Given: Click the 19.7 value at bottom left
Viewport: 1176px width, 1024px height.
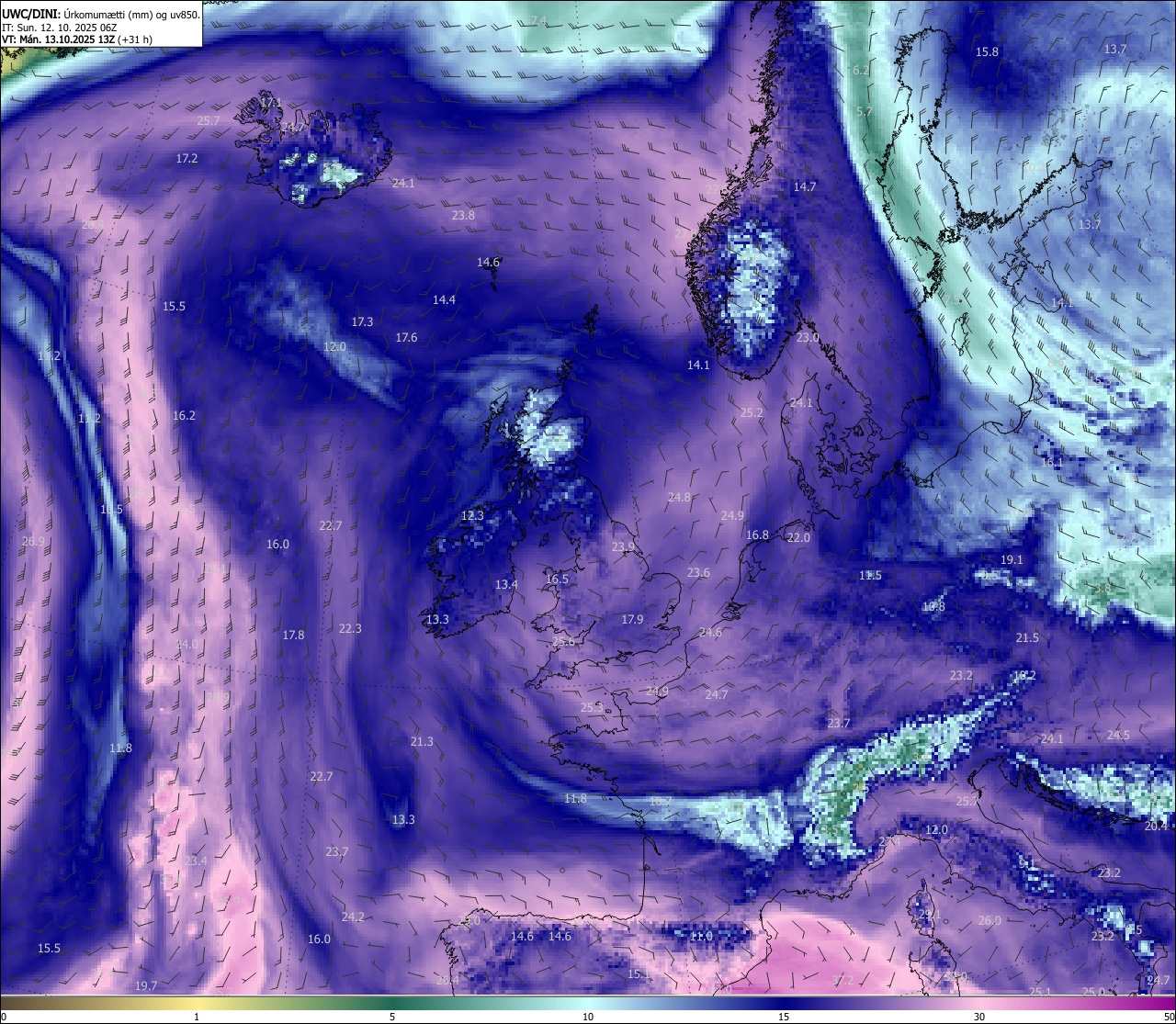Looking at the screenshot, I should pos(146,986).
